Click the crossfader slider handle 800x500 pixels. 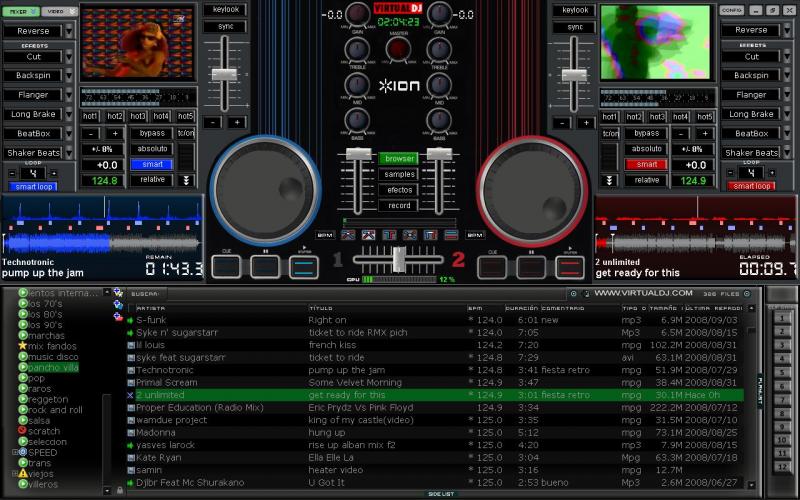tap(399, 258)
